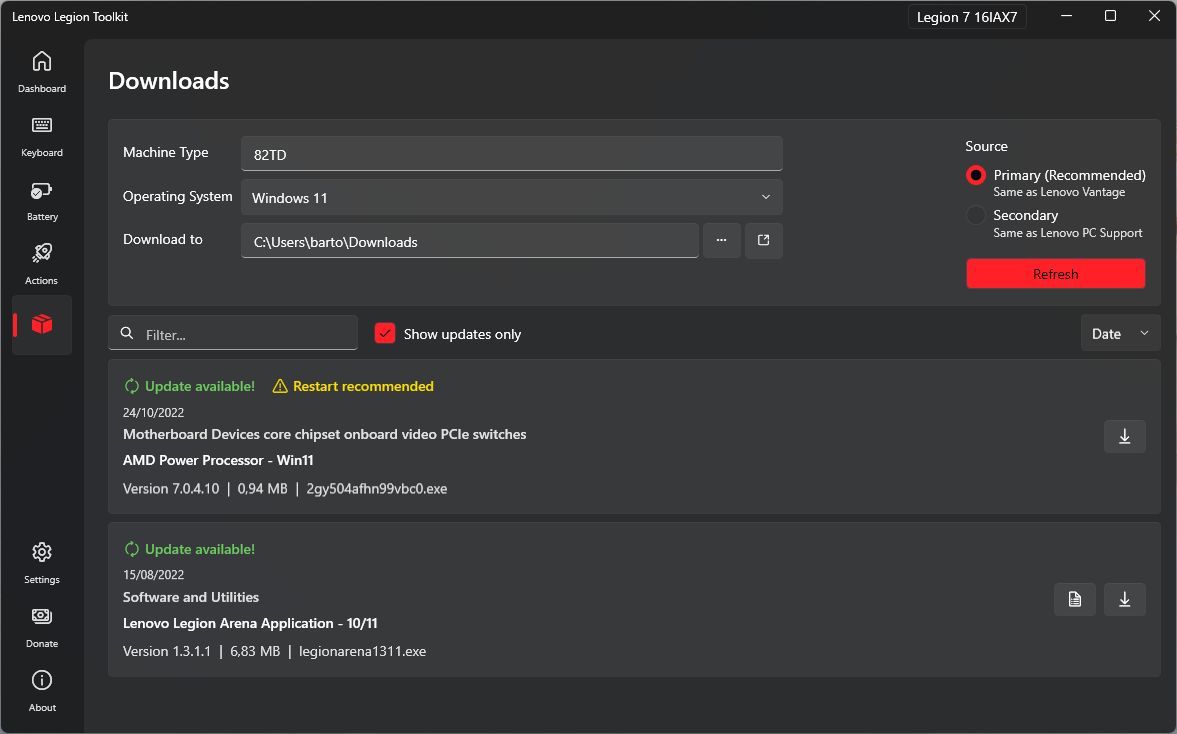This screenshot has width=1177, height=734.
Task: Click the date 15/08/2022
Action: pos(153,575)
